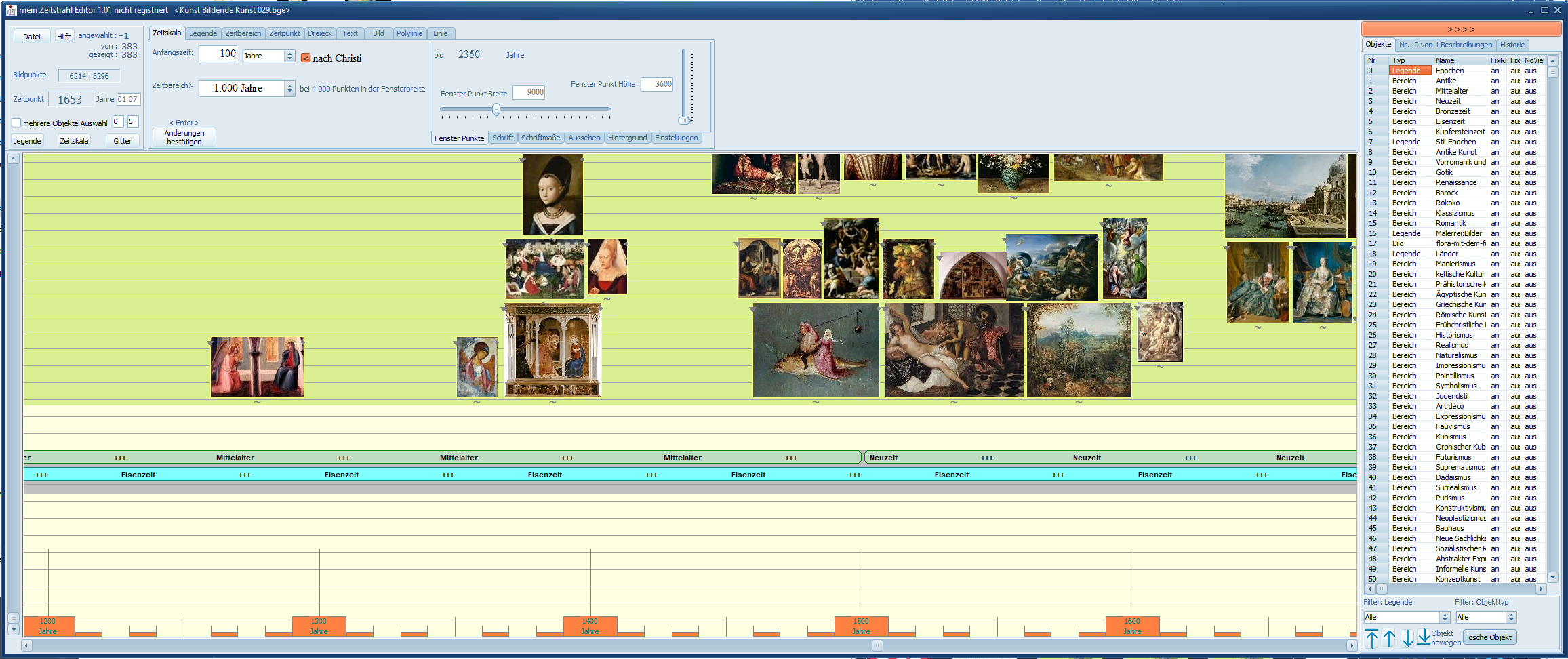Select the Barock row in object list

tap(1455, 193)
